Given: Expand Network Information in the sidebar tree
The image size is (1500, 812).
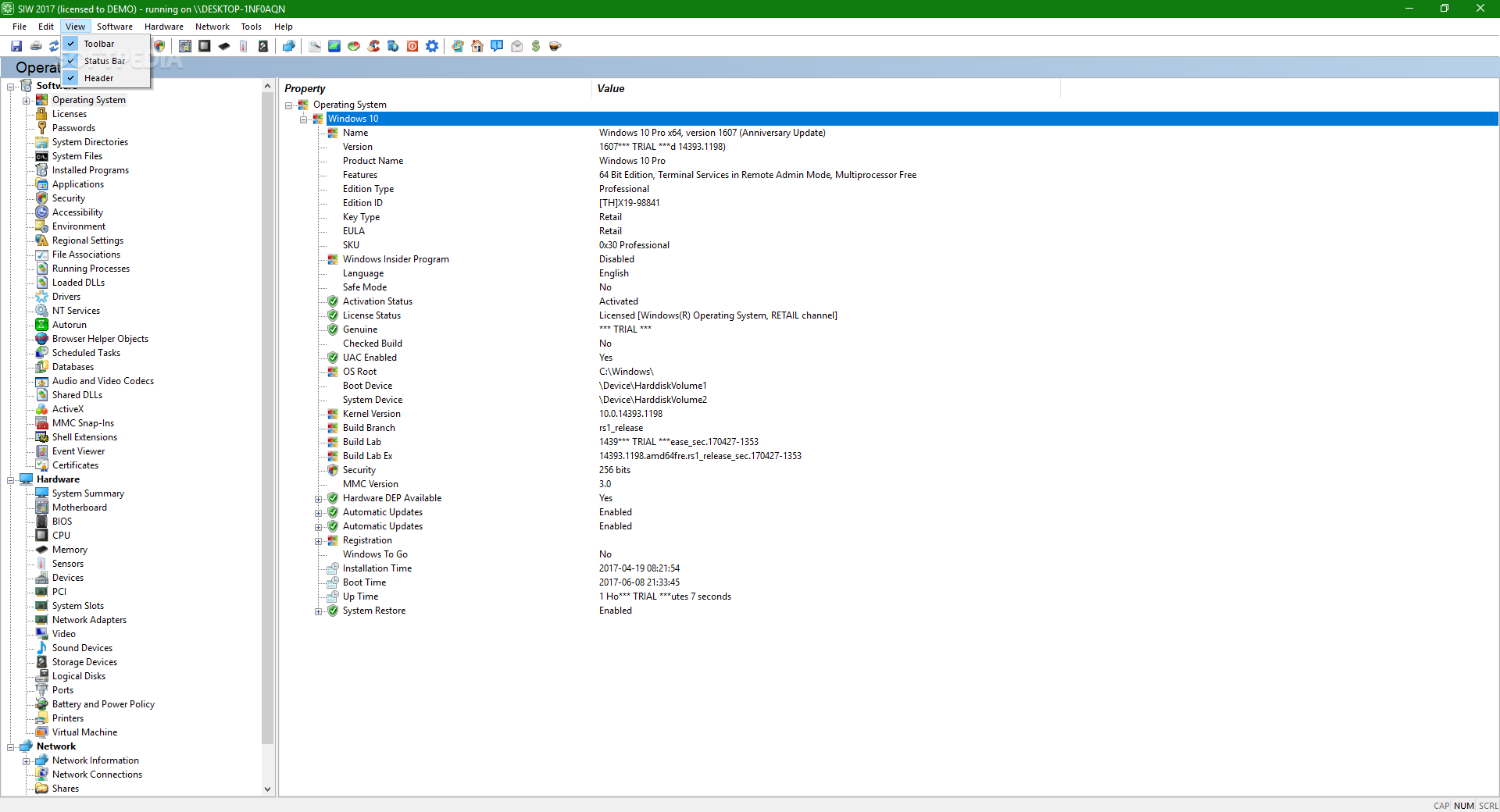Looking at the screenshot, I should (x=27, y=761).
